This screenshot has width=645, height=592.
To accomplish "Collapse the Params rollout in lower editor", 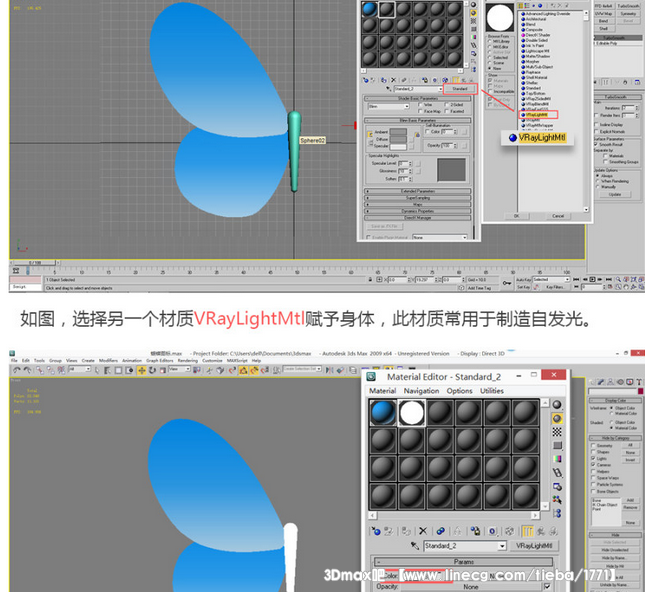I will pyautogui.click(x=463, y=562).
